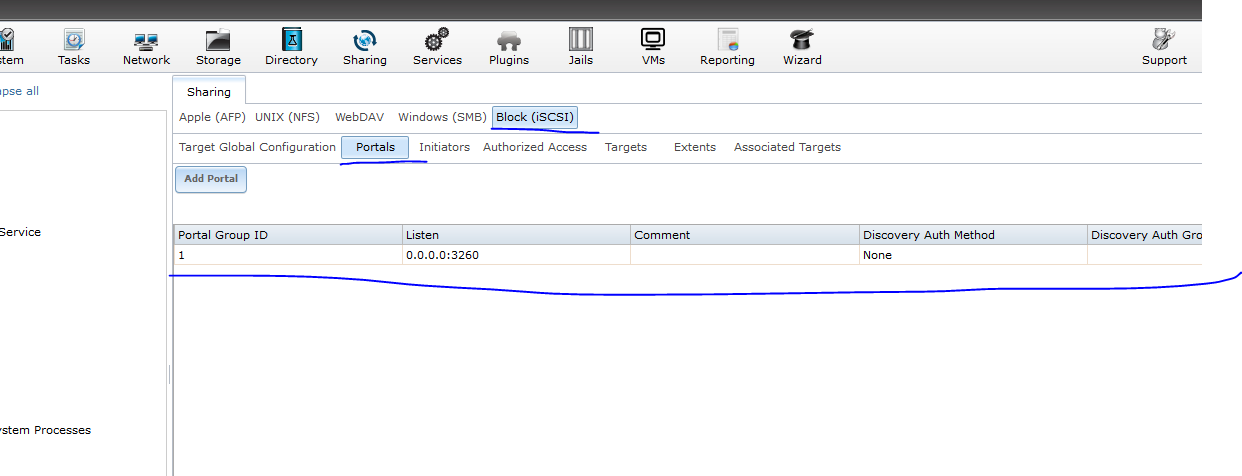Open the Plugins toolbar icon
This screenshot has width=1242, height=476.
click(509, 47)
